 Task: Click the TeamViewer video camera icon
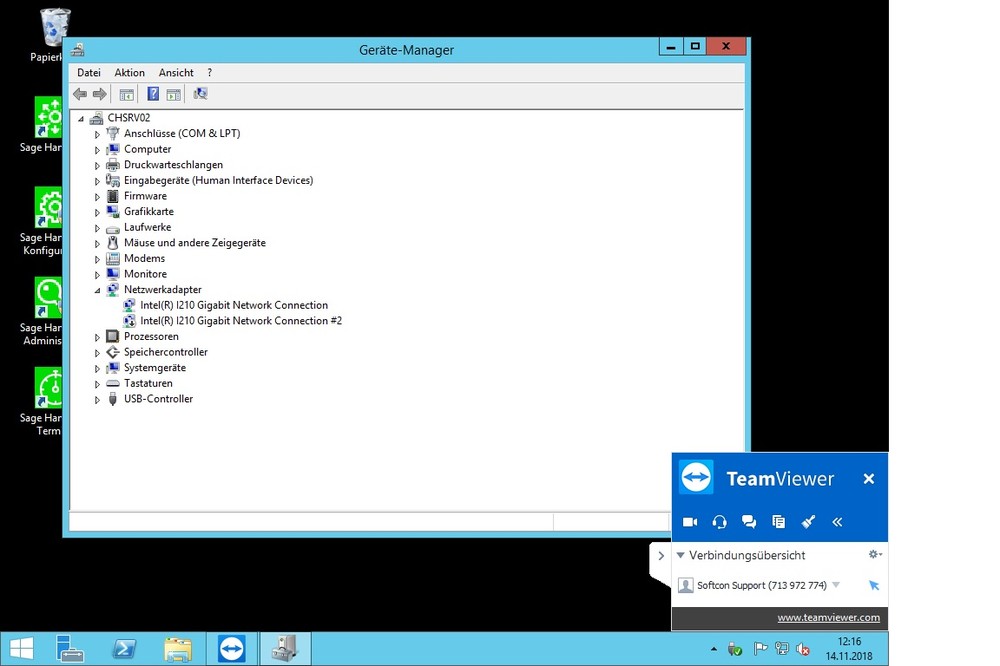point(689,522)
